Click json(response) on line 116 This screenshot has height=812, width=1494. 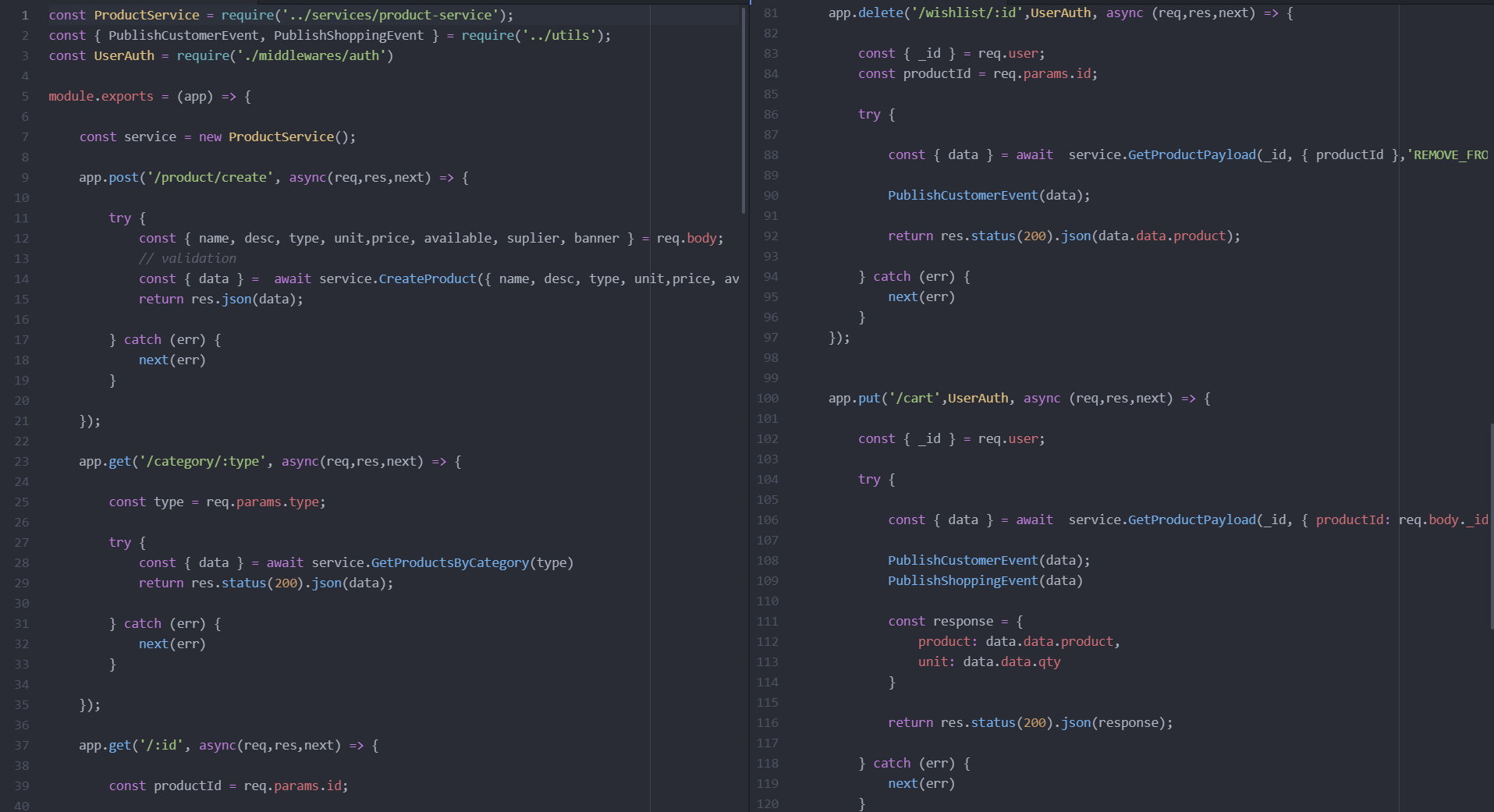(x=1113, y=722)
